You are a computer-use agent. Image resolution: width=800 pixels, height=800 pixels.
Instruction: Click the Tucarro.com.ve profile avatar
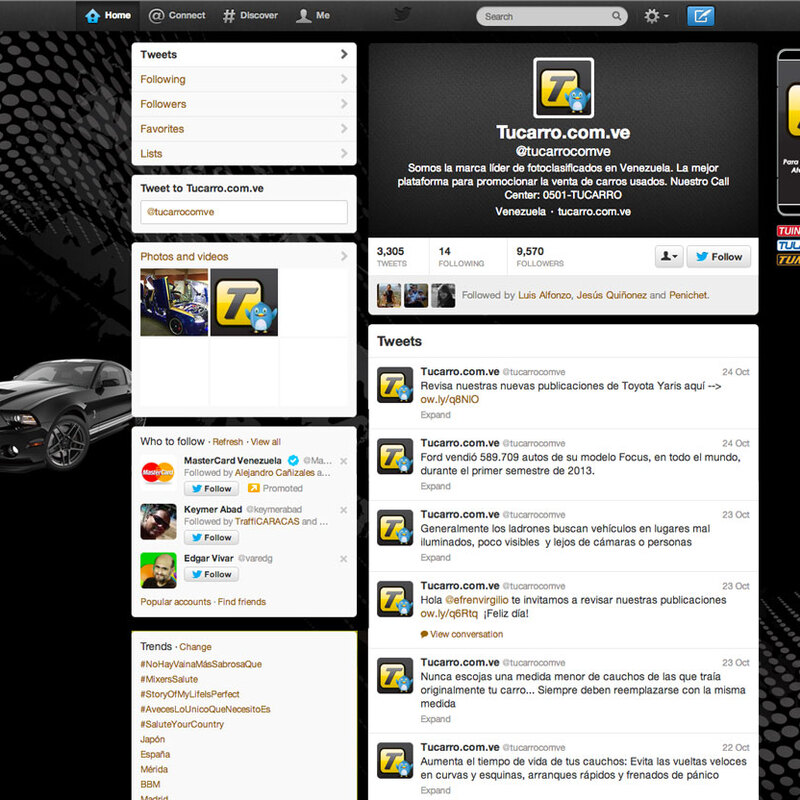[x=563, y=88]
